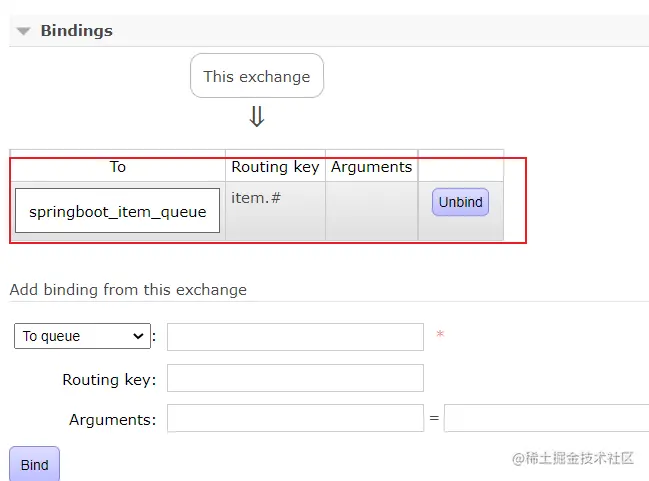Viewport: 649px width, 481px height.
Task: Click the This exchange box
Action: [x=257, y=76]
